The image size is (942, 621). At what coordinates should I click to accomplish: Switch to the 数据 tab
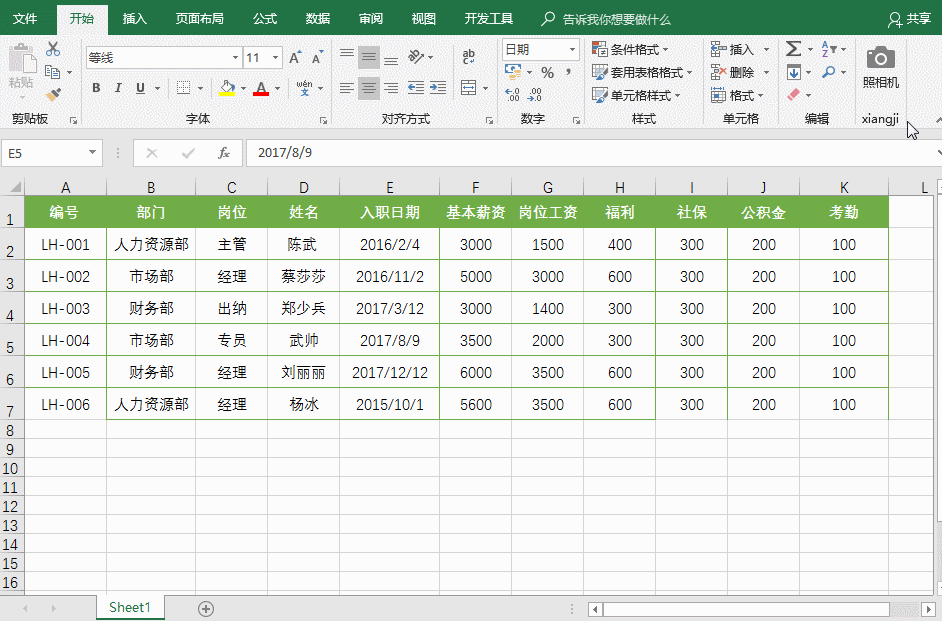pos(318,19)
